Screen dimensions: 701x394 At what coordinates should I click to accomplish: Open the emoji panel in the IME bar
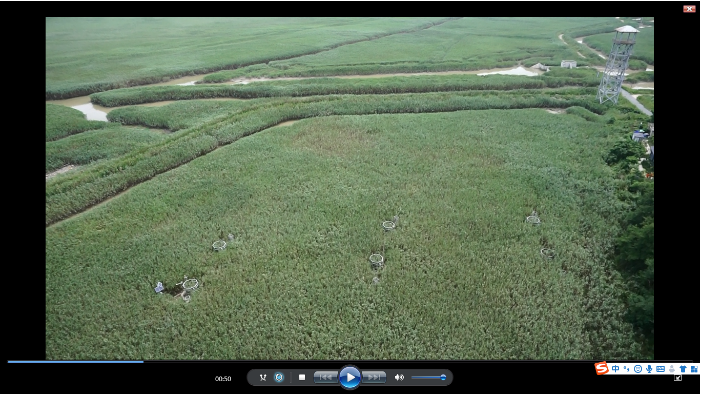pos(638,369)
